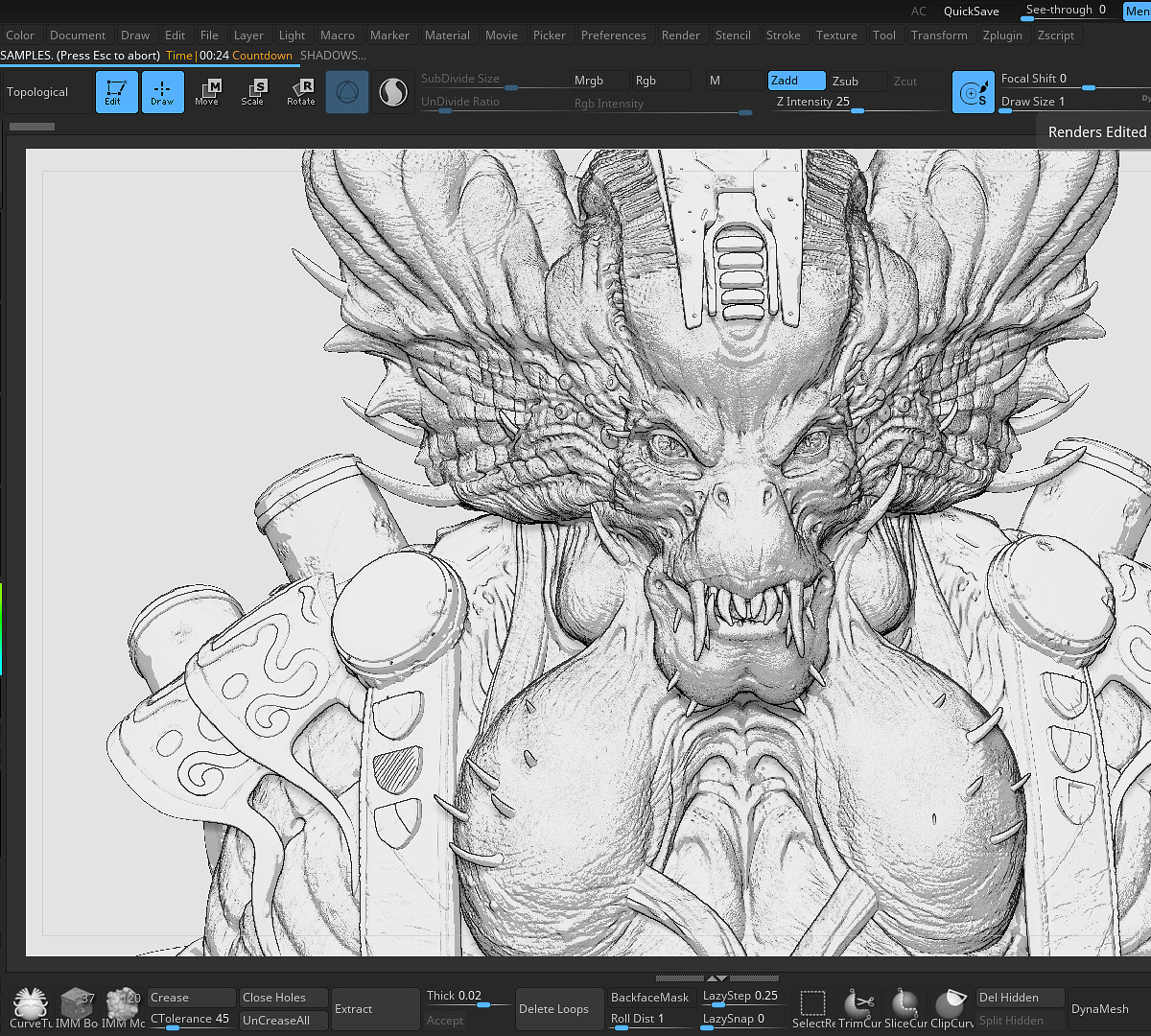This screenshot has height=1036, width=1151.
Task: Adjust the Focal Shift slider
Action: click(x=1074, y=81)
